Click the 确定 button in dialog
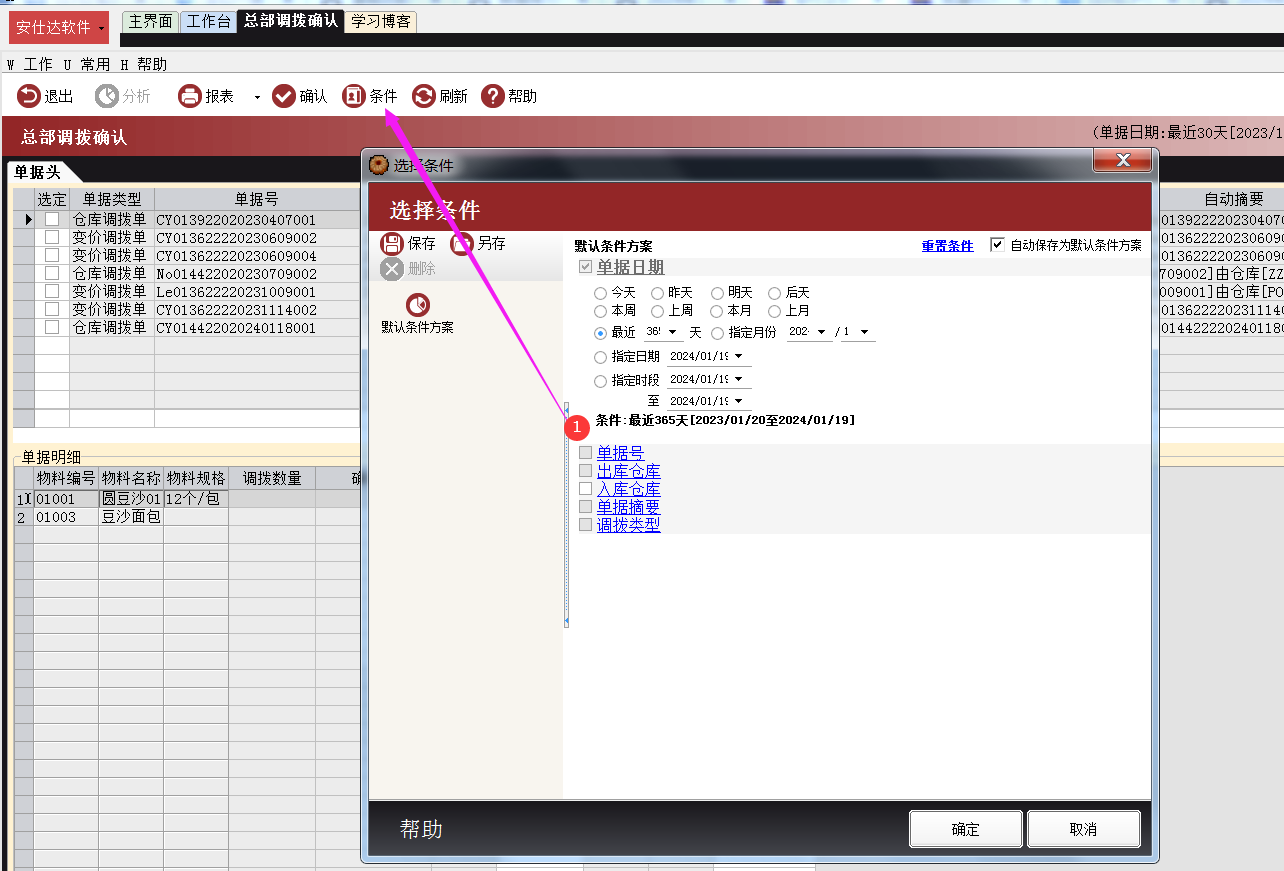Image resolution: width=1284 pixels, height=871 pixels. coord(966,829)
